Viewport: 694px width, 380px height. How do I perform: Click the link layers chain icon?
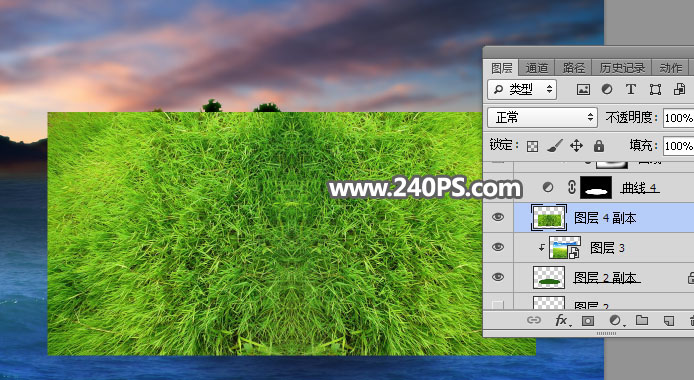point(534,320)
